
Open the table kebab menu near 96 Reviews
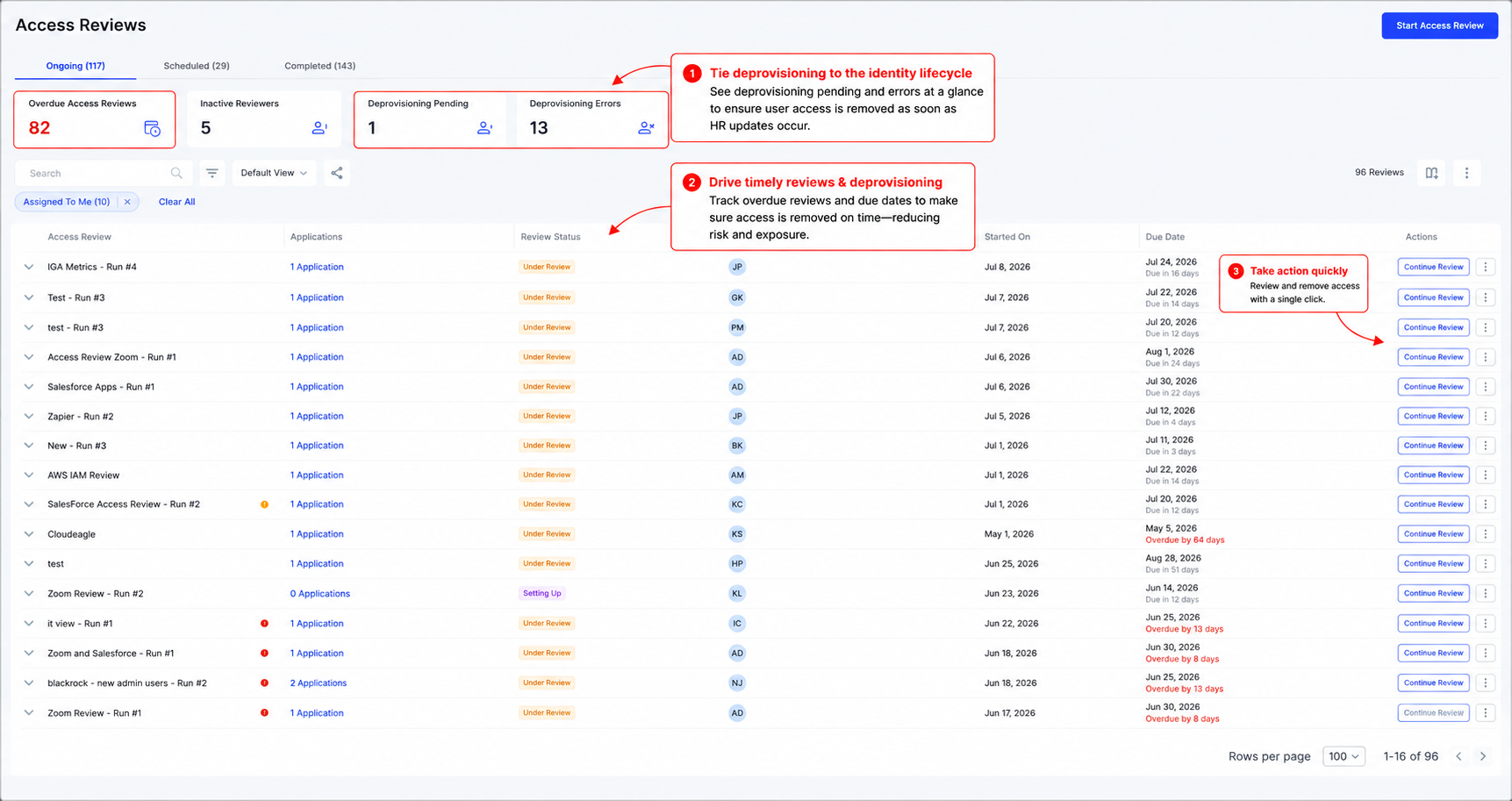point(1466,173)
